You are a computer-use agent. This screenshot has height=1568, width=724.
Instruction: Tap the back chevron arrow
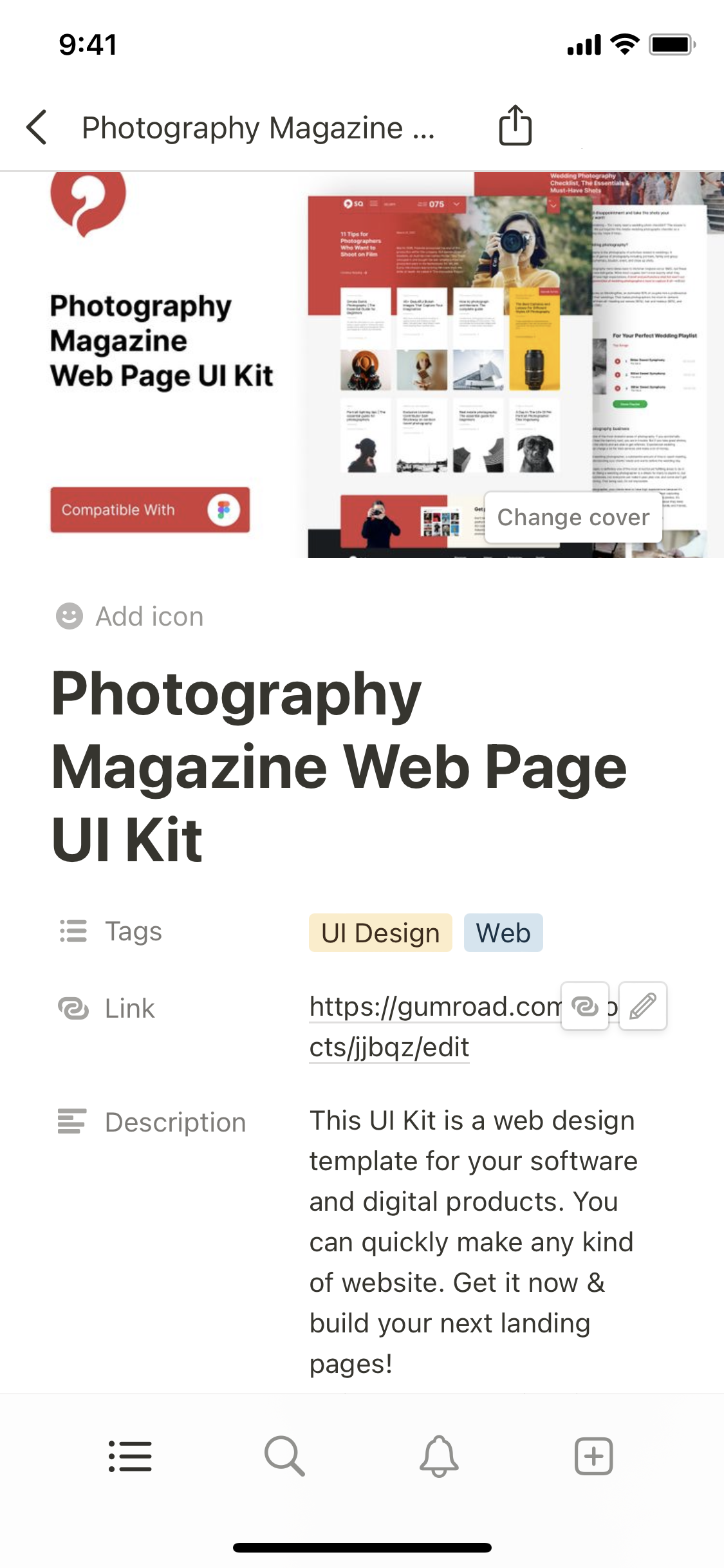(37, 127)
